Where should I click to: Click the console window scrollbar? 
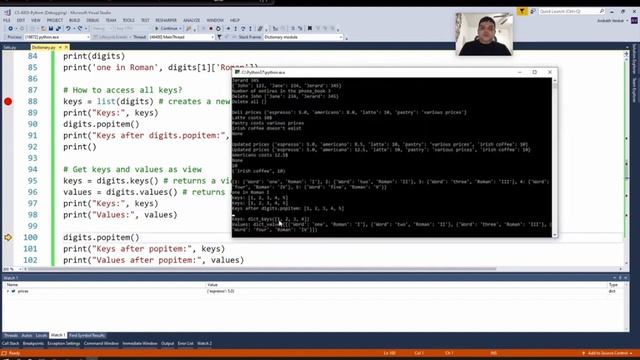(x=554, y=157)
